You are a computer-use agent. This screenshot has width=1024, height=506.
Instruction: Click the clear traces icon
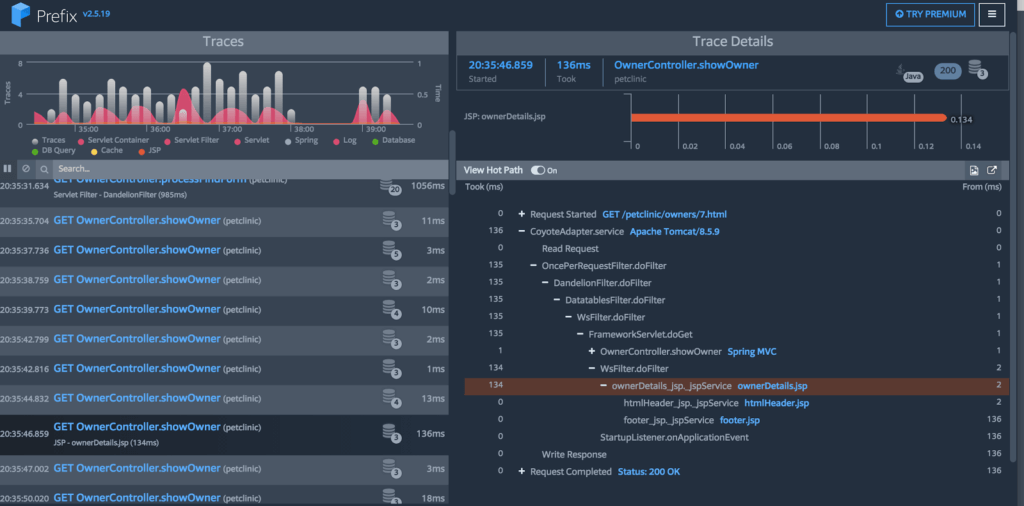(x=25, y=168)
